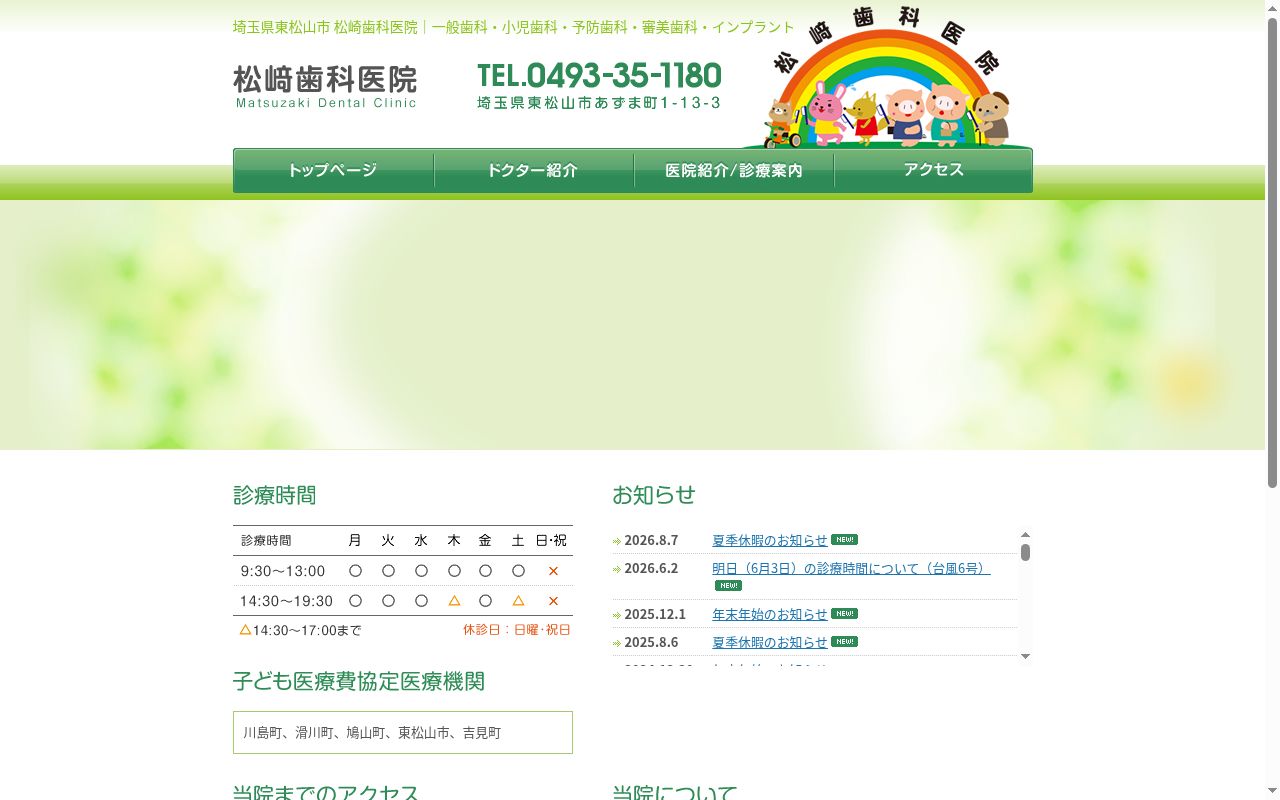Click the 松﨑歯科医院 Matsuzaki Dental Clinic logo
1280x800 pixels.
[325, 86]
